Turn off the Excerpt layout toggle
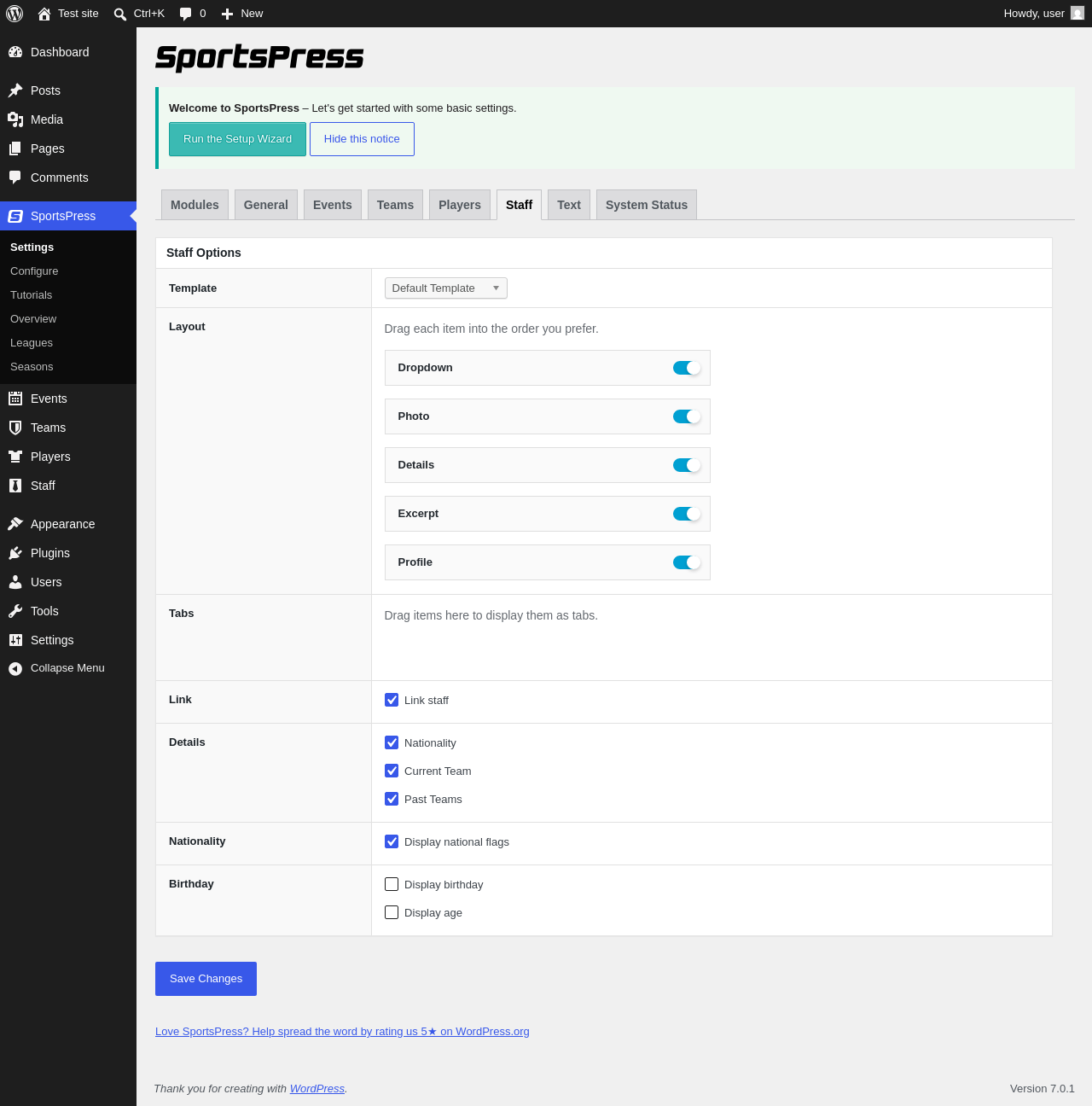The height and width of the screenshot is (1106, 1092). tap(687, 514)
